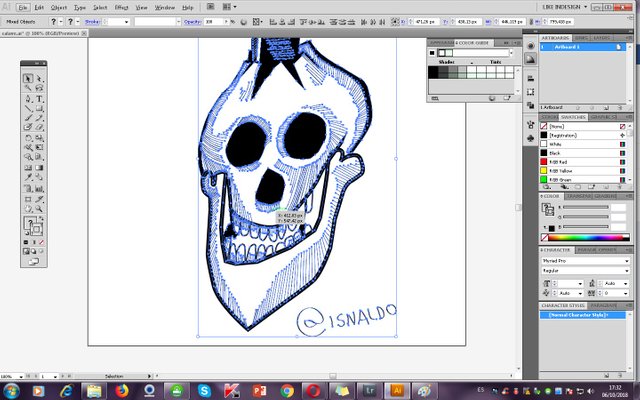The height and width of the screenshot is (400, 640).
Task: Select the Direct Selection tool
Action: click(40, 78)
